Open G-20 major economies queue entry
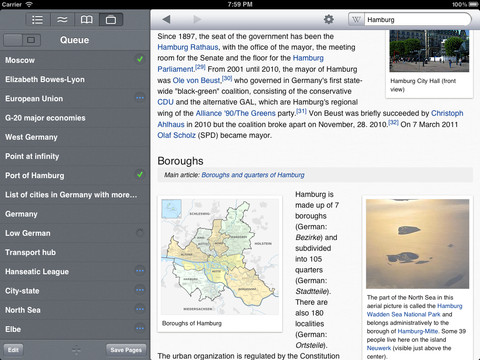Screen dimensions: 480x360 tap(75, 118)
